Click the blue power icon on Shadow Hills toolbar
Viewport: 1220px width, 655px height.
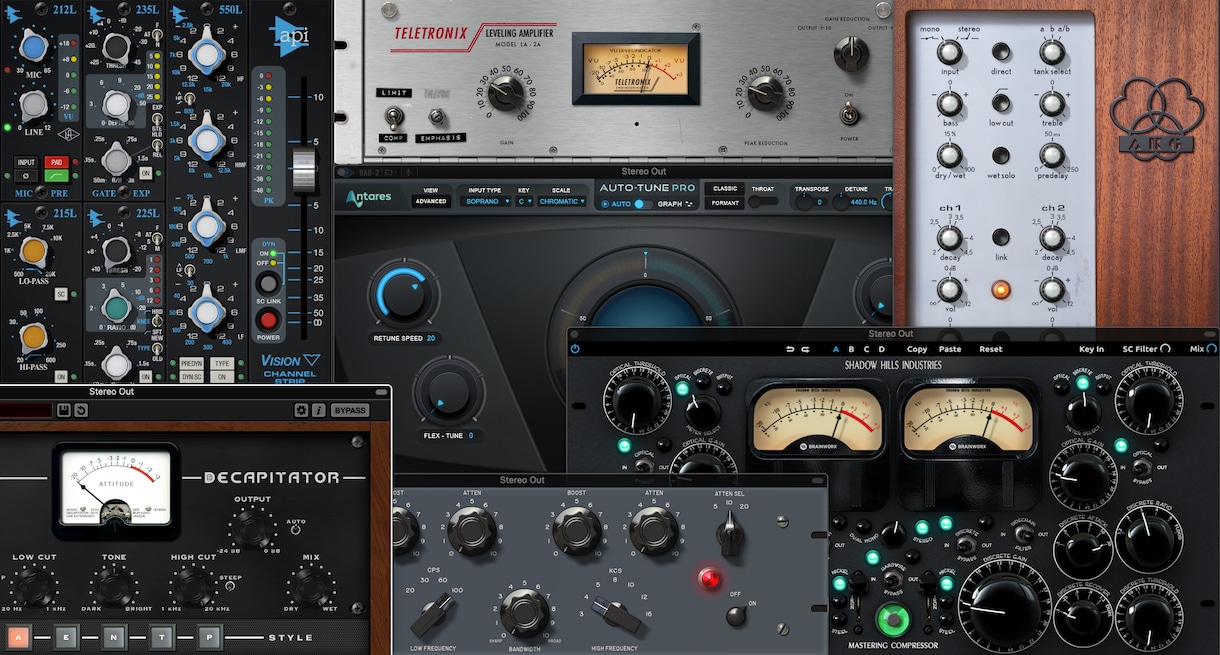click(x=575, y=349)
